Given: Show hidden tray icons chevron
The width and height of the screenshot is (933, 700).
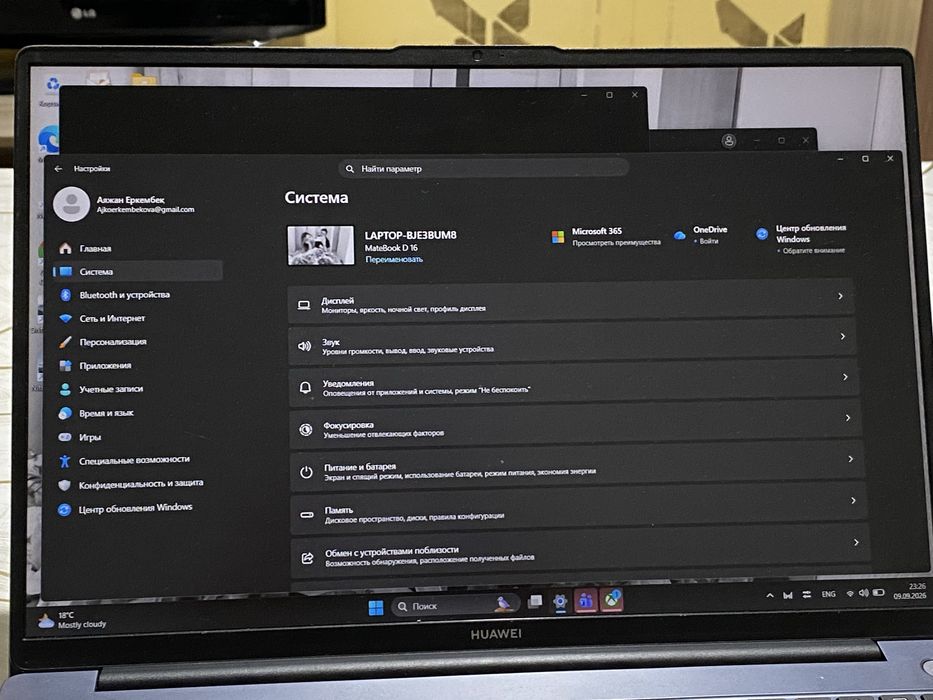Looking at the screenshot, I should tap(770, 595).
